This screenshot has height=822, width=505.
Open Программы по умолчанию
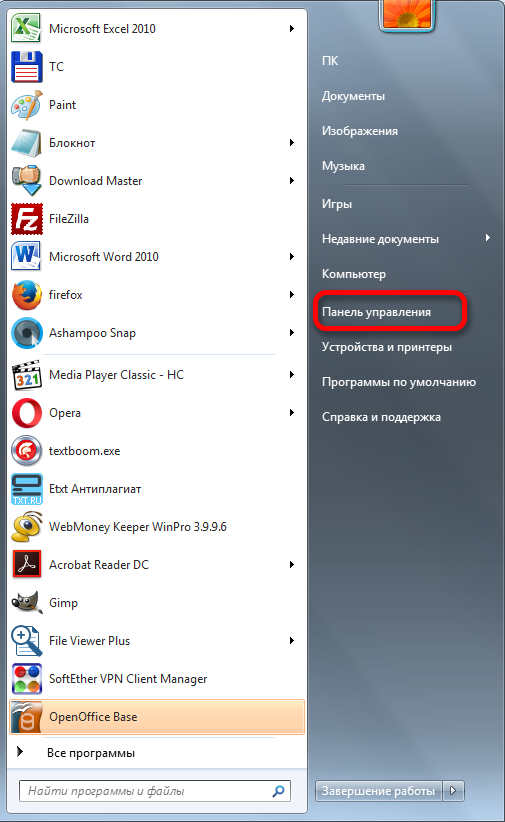point(399,382)
